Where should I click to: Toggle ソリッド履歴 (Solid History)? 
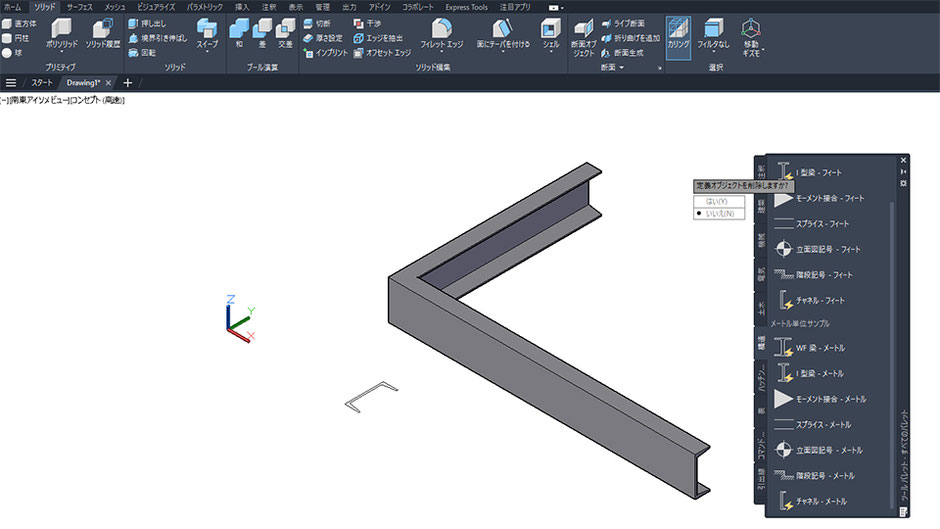[x=103, y=33]
